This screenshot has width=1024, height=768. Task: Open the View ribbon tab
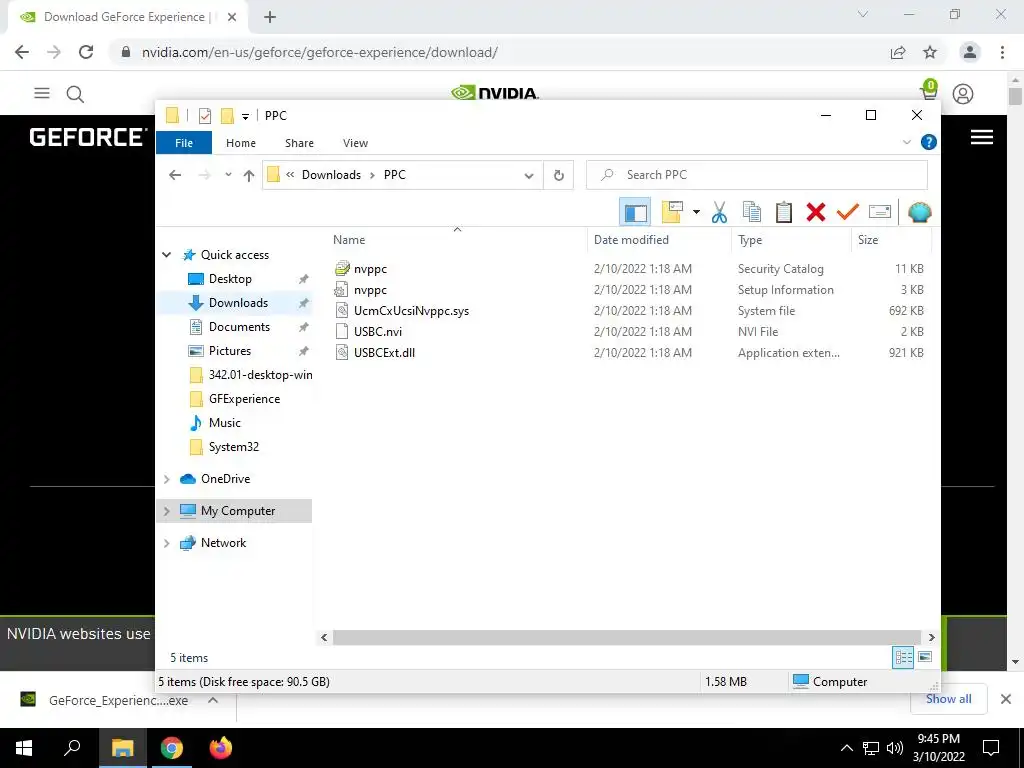pos(355,142)
